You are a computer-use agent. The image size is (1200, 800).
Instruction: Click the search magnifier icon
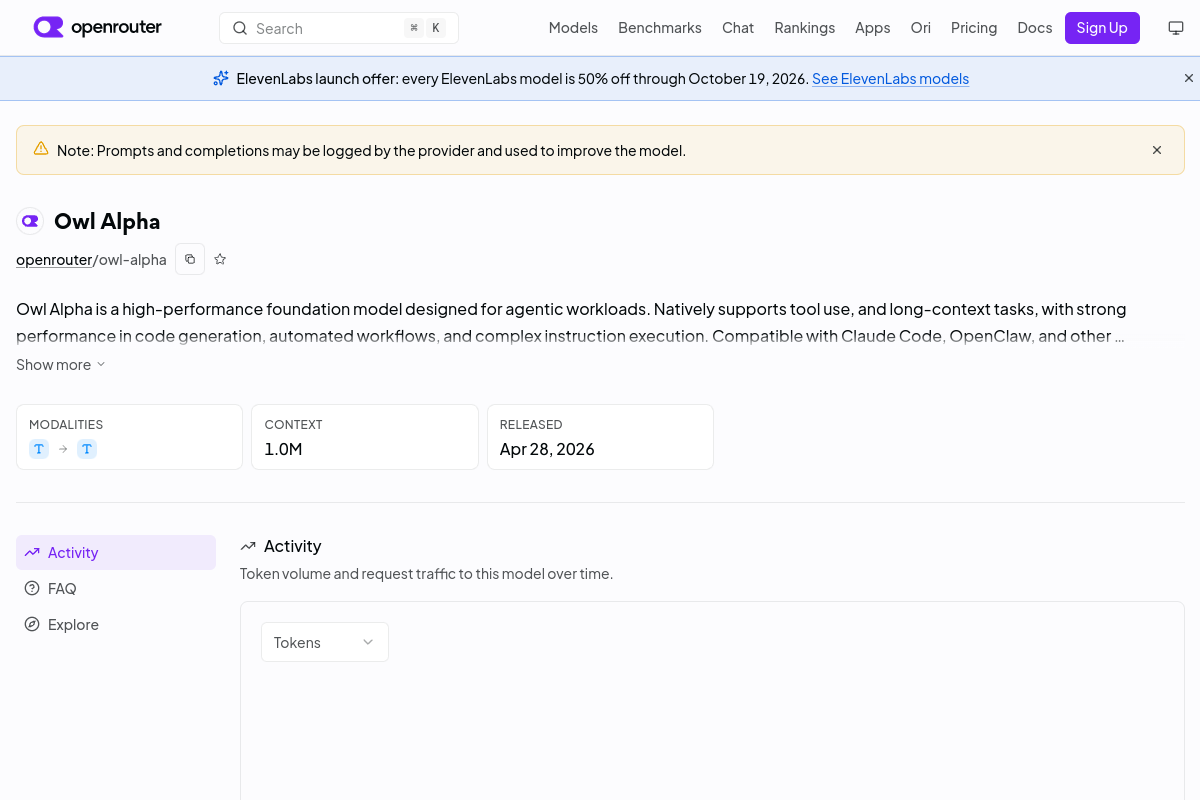click(240, 28)
